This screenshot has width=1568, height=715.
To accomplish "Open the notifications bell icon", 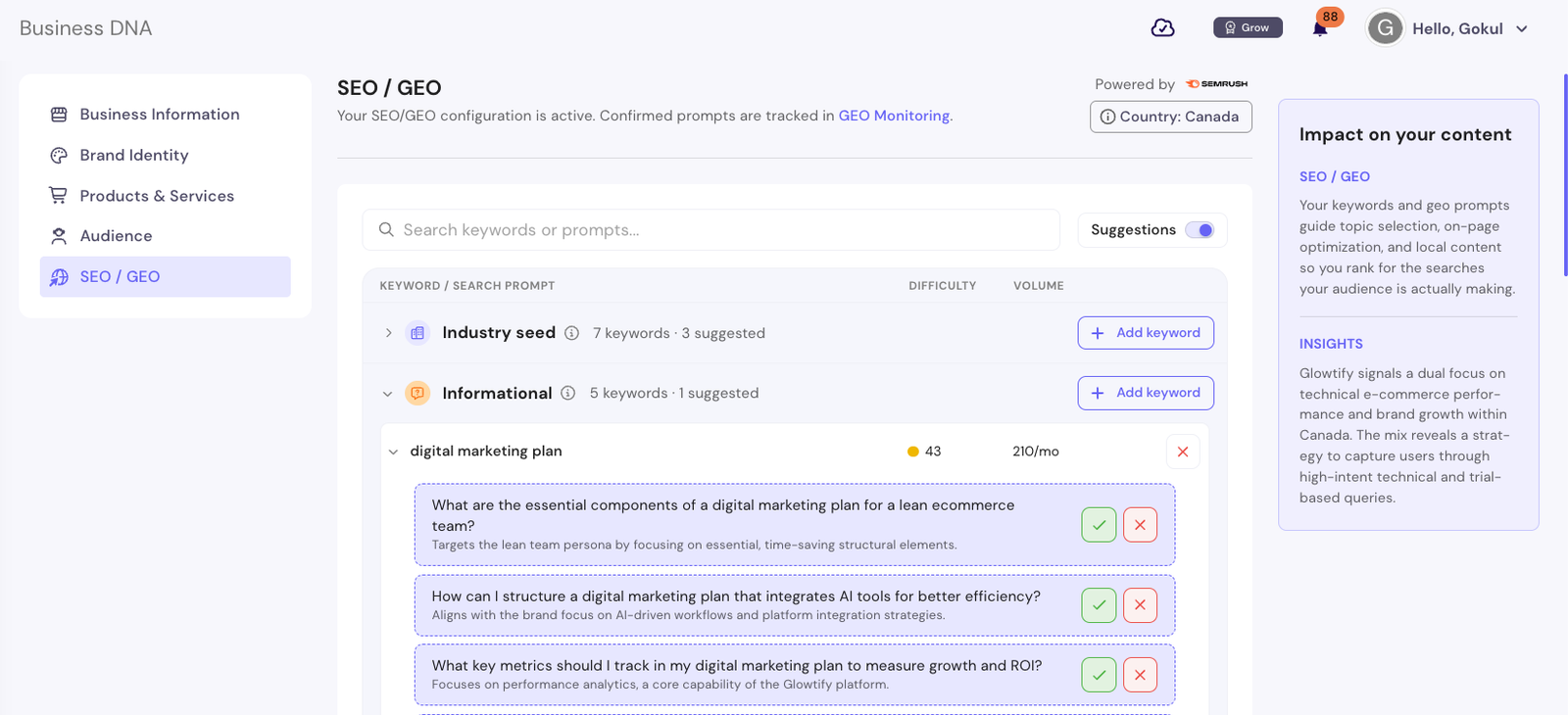I will [1320, 29].
